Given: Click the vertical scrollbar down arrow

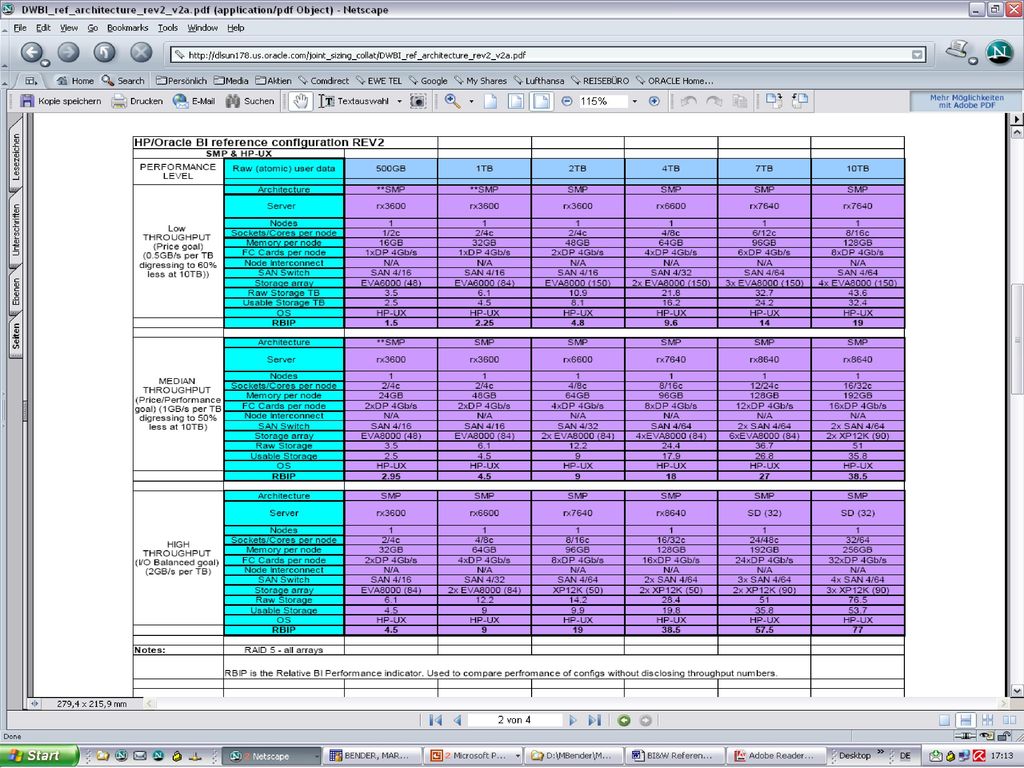Looking at the screenshot, I should tap(1016, 690).
